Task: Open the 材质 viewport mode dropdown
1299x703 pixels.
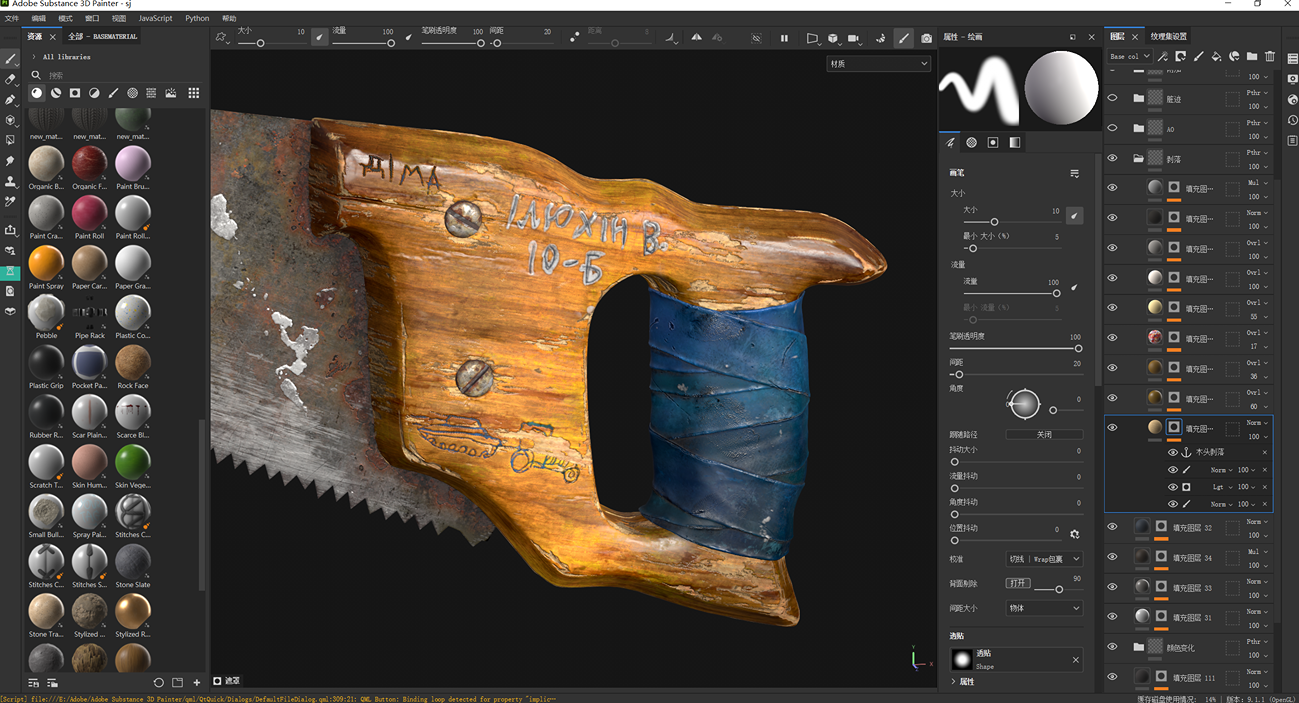Action: tap(878, 64)
